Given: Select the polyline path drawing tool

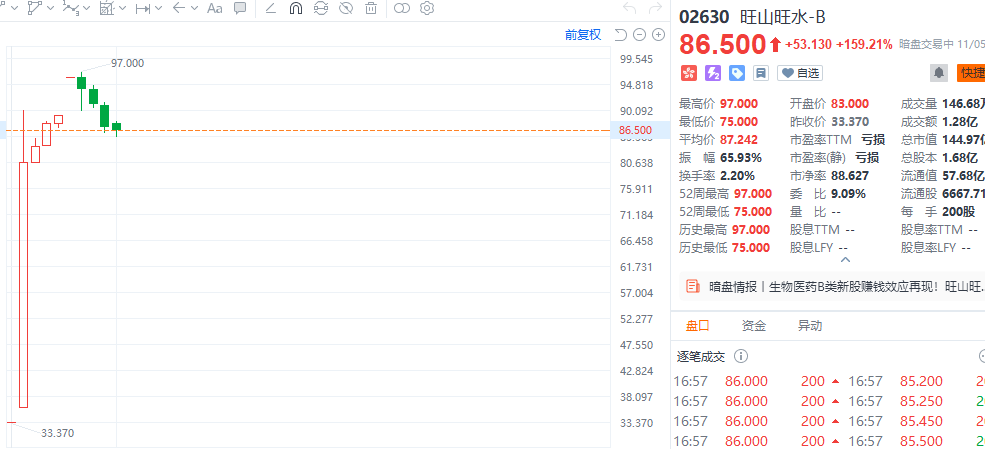Looking at the screenshot, I should (36, 8).
